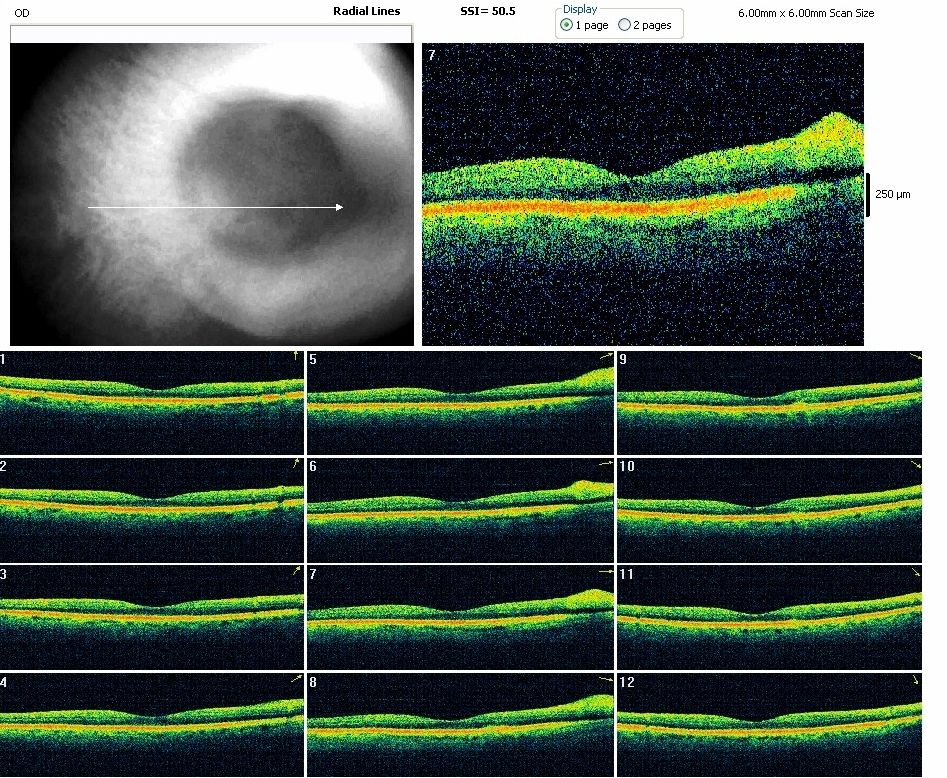Click the large B-scan image labeled 7
Image resolution: width=947 pixels, height=778 pixels.
point(642,195)
